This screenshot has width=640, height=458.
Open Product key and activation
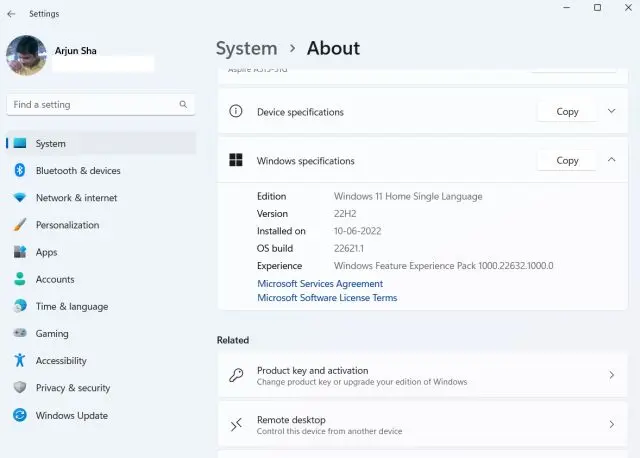422,376
